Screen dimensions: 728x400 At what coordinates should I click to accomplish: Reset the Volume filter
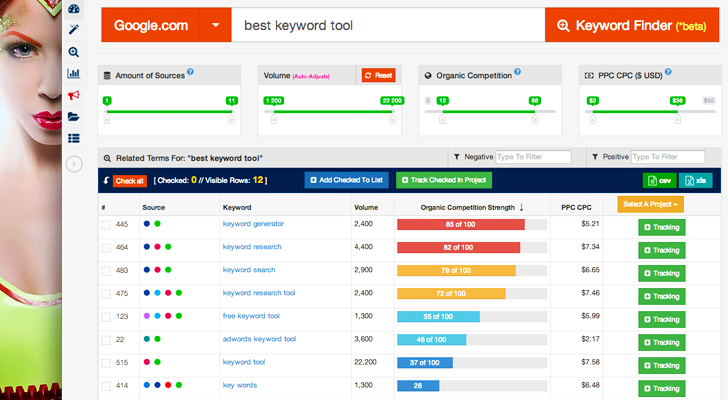(x=378, y=75)
